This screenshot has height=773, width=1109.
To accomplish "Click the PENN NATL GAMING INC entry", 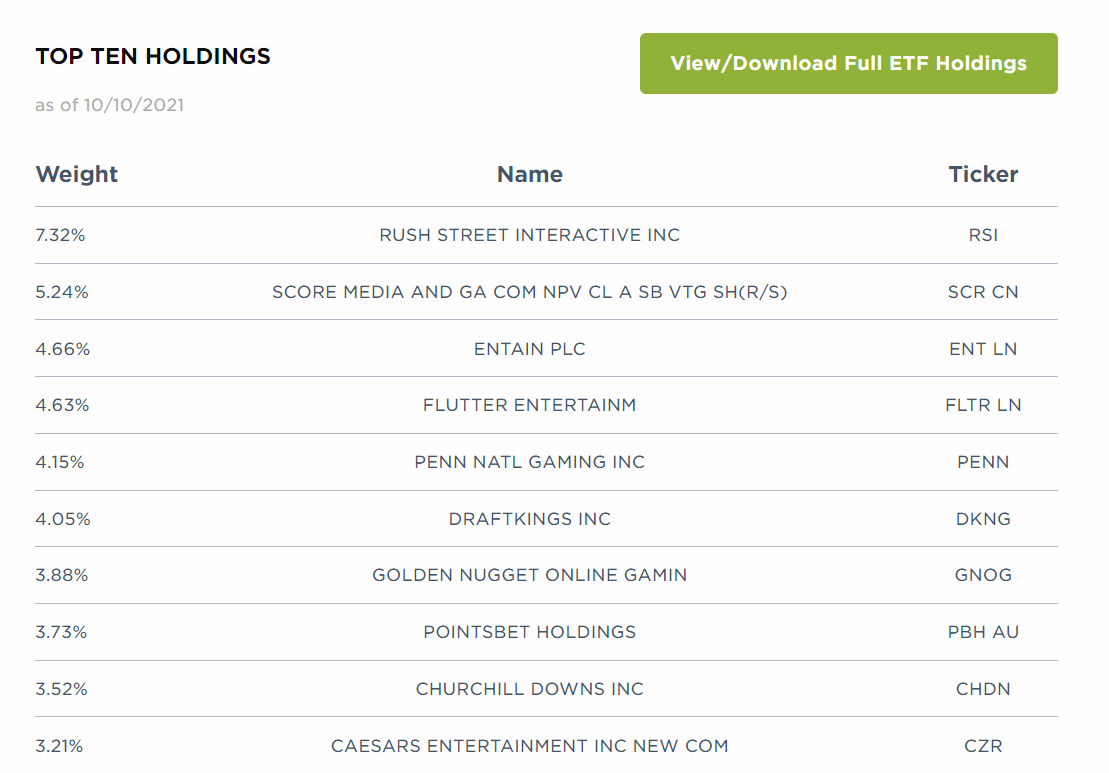I will point(529,461).
